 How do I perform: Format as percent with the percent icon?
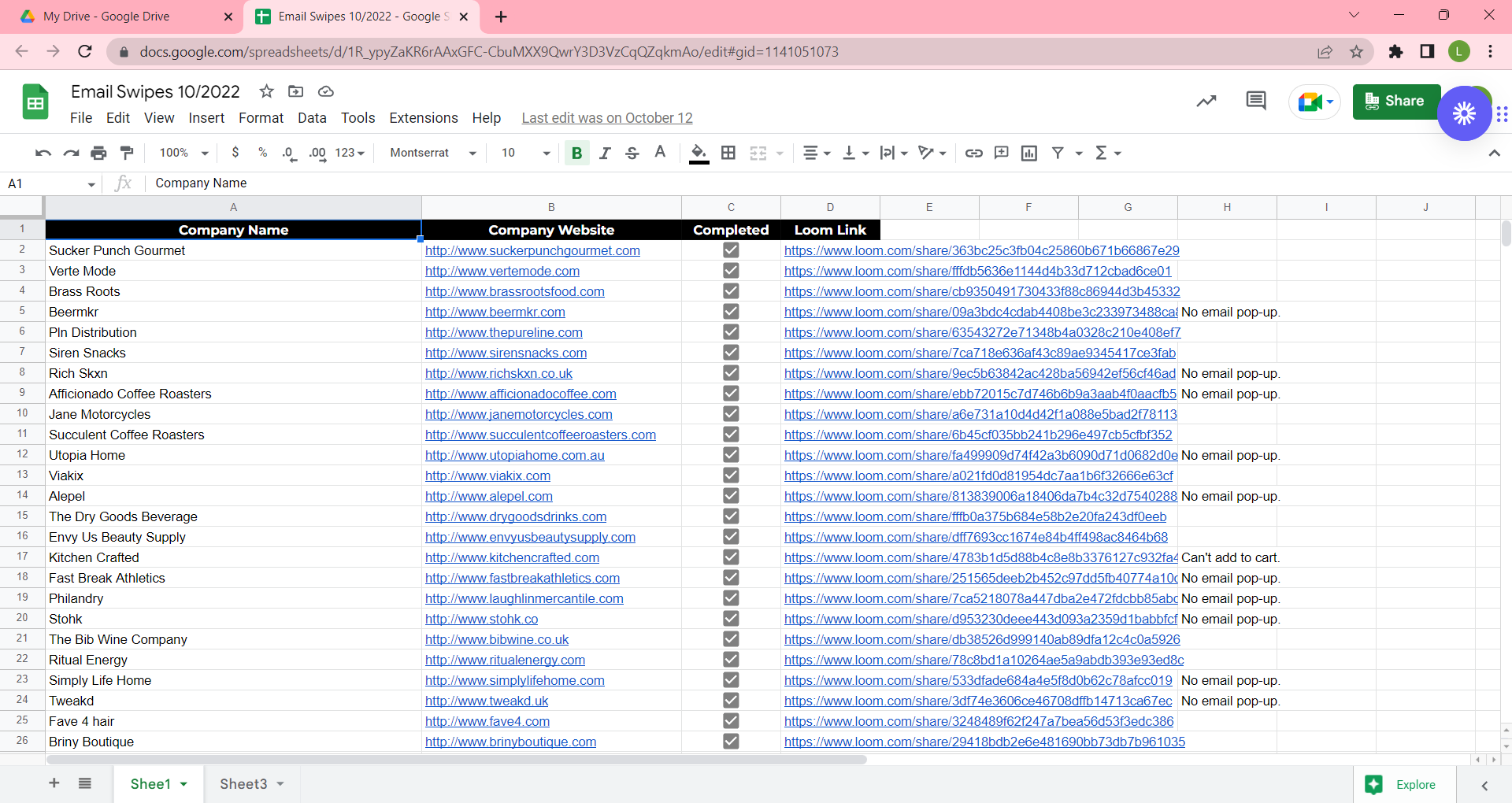click(x=263, y=153)
